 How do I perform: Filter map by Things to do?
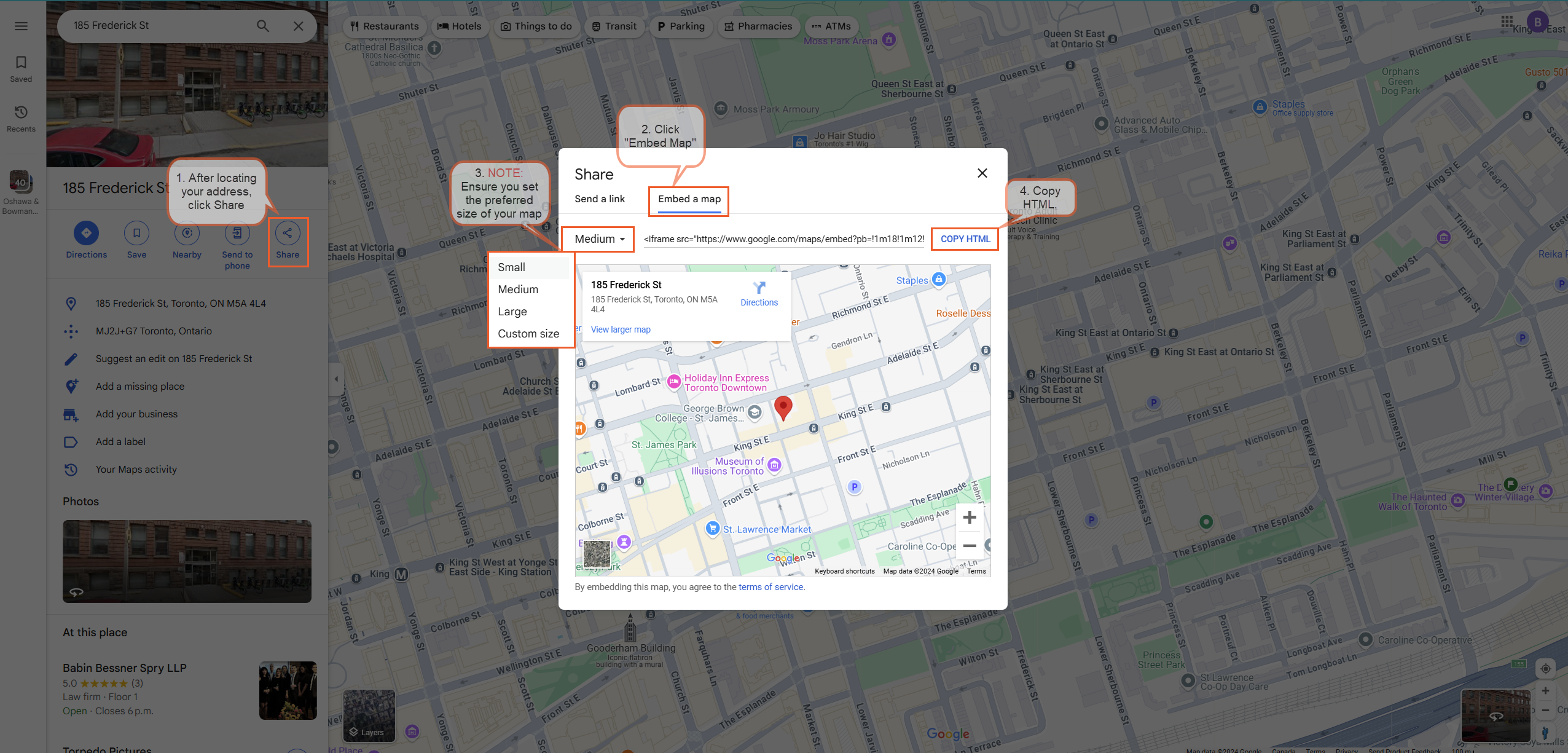point(537,26)
